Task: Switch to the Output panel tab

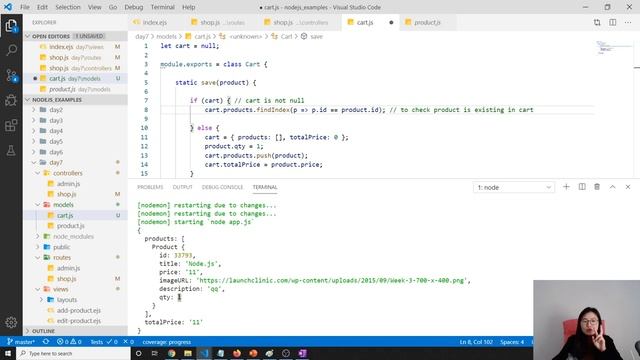Action: coord(182,187)
